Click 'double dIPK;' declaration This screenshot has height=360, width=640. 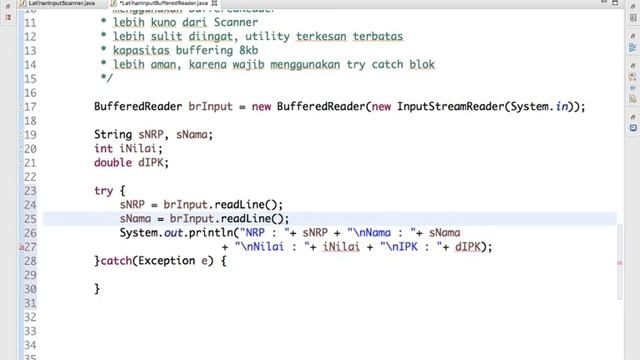click(x=131, y=162)
